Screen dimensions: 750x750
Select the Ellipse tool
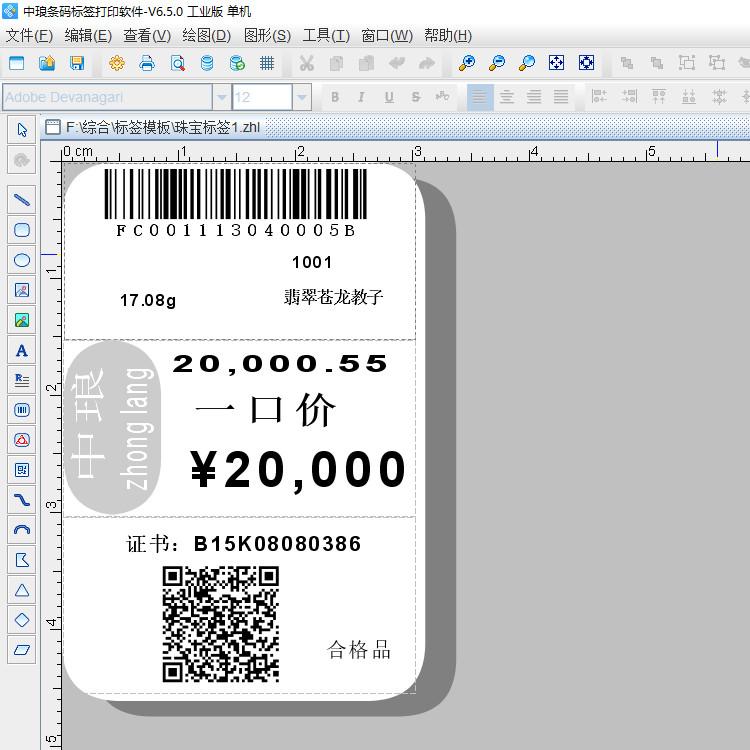[22, 260]
